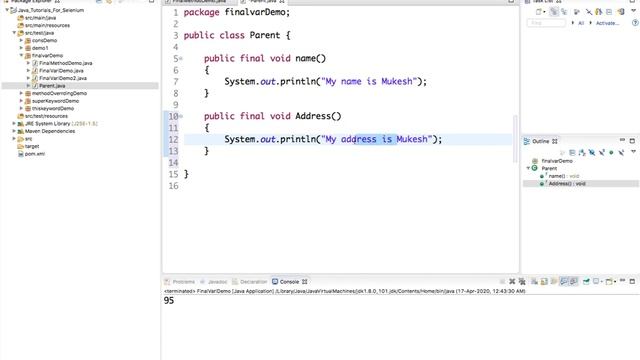Maximize the Outline panel
Screen dimensions: 640x360
coord(632,141)
